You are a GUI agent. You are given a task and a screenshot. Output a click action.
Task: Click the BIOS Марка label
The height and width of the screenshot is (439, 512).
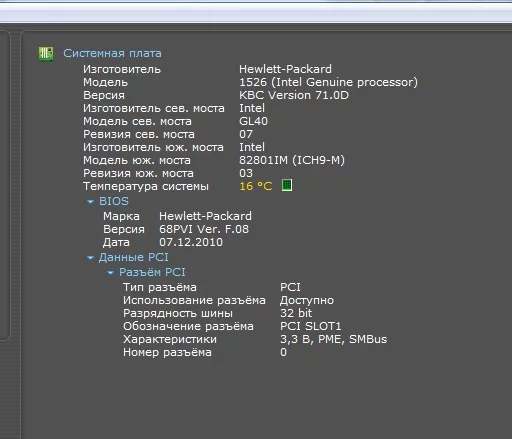(121, 216)
